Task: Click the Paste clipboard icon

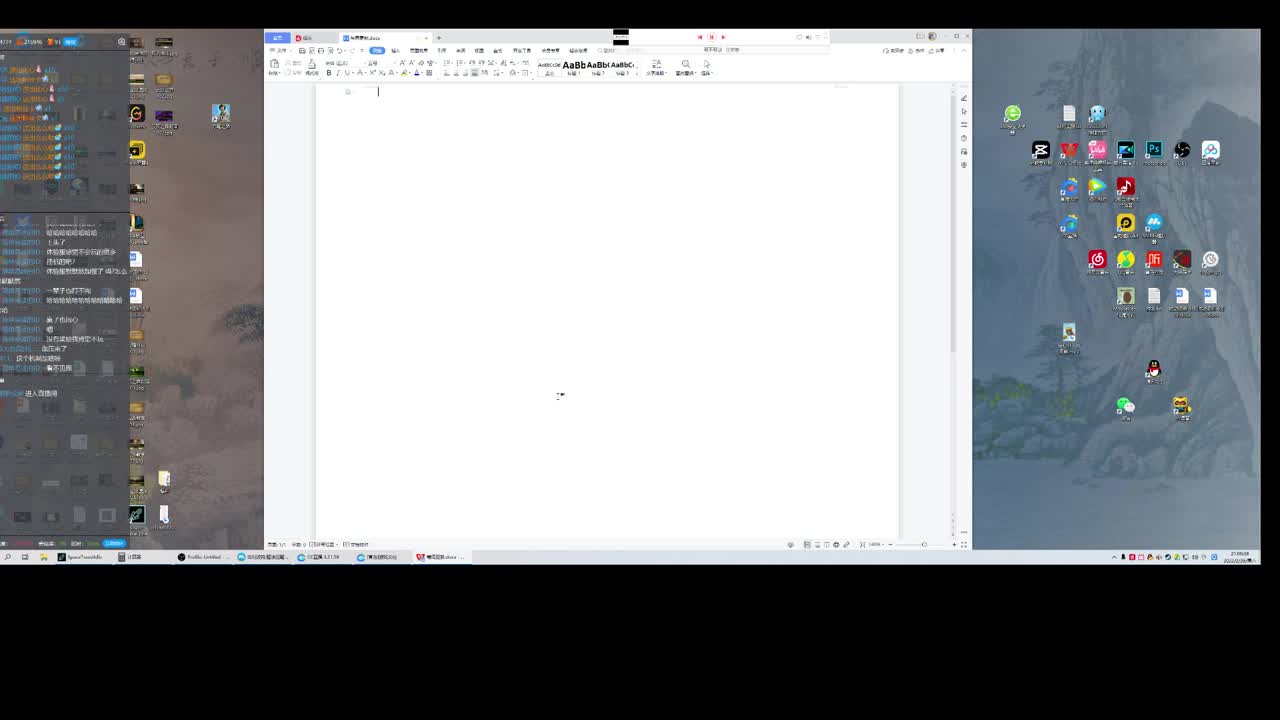Action: tap(274, 66)
